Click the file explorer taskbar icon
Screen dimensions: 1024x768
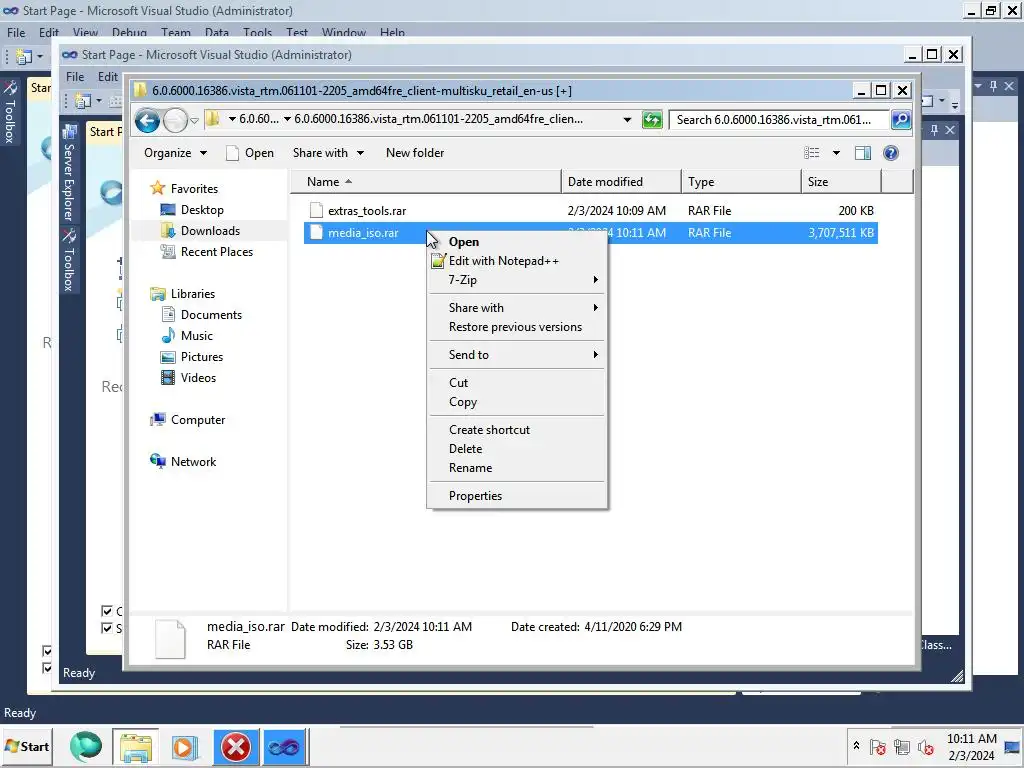[x=135, y=747]
